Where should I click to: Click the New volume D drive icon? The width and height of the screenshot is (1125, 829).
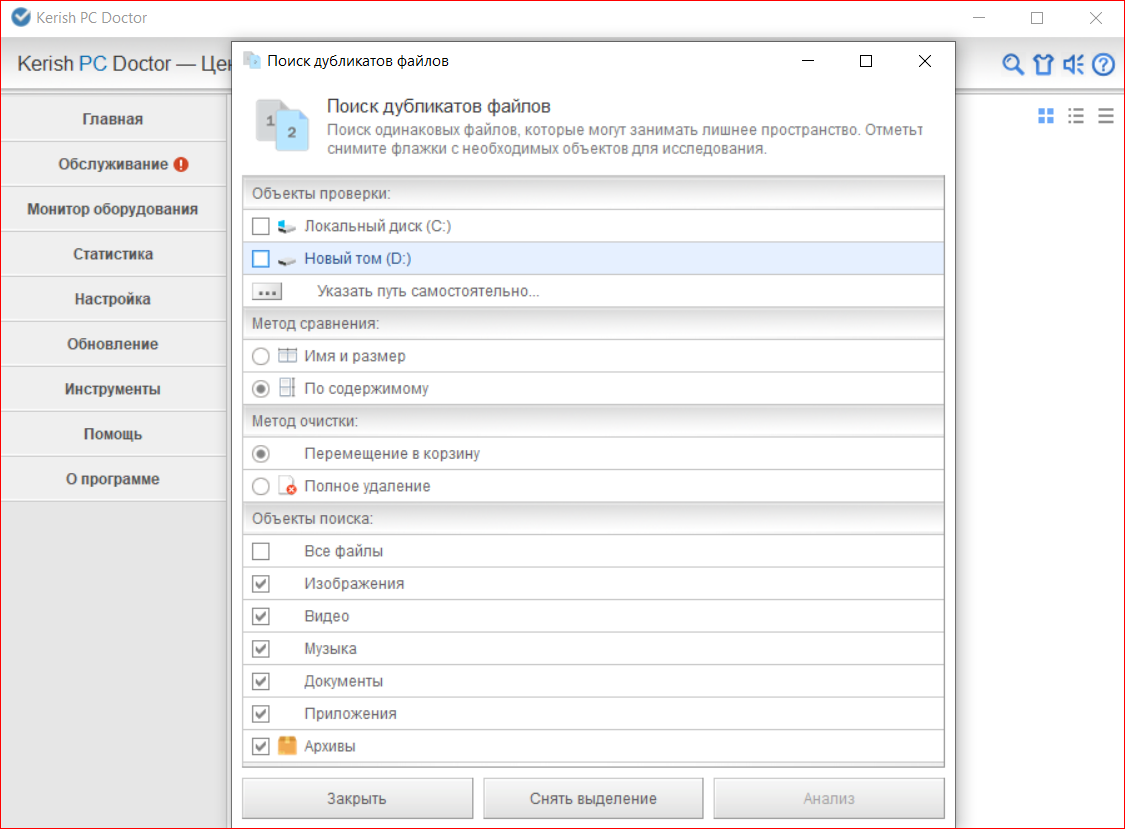click(287, 260)
